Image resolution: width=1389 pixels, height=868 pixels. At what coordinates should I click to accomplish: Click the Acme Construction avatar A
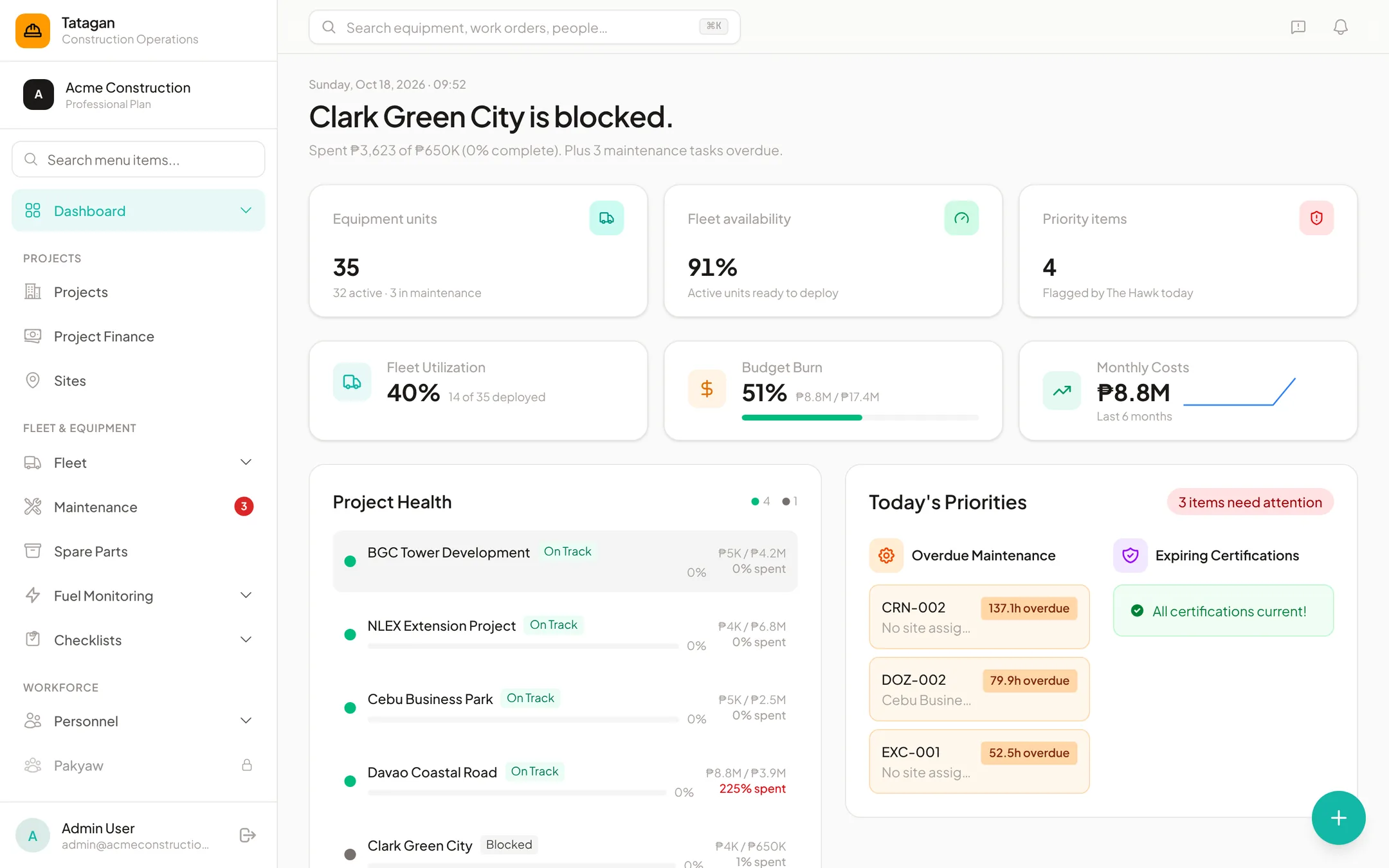point(39,95)
